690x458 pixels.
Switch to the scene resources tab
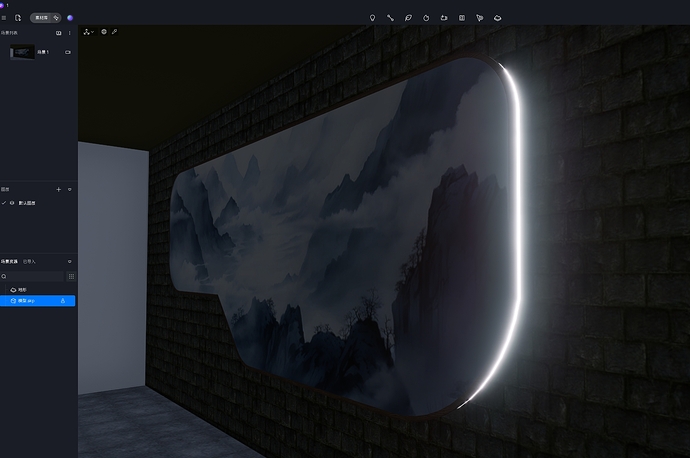coord(9,261)
